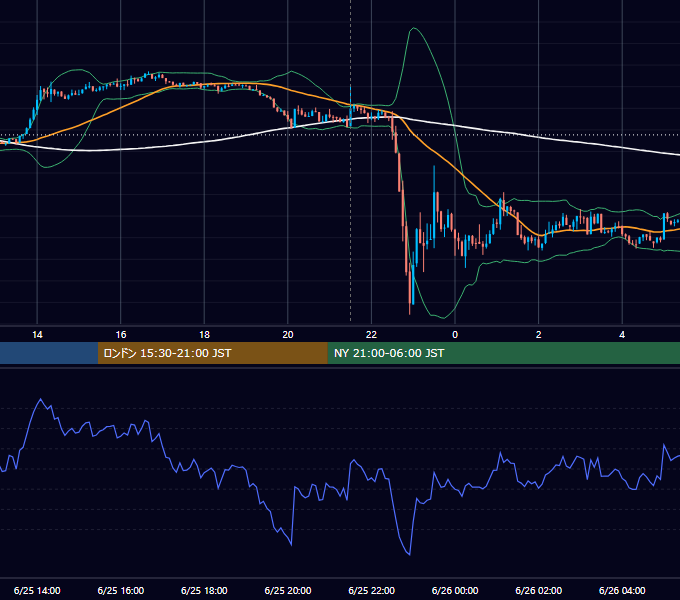Image resolution: width=680 pixels, height=600 pixels.
Task: Click the 6/25 22:00 date label
Action: point(372,590)
